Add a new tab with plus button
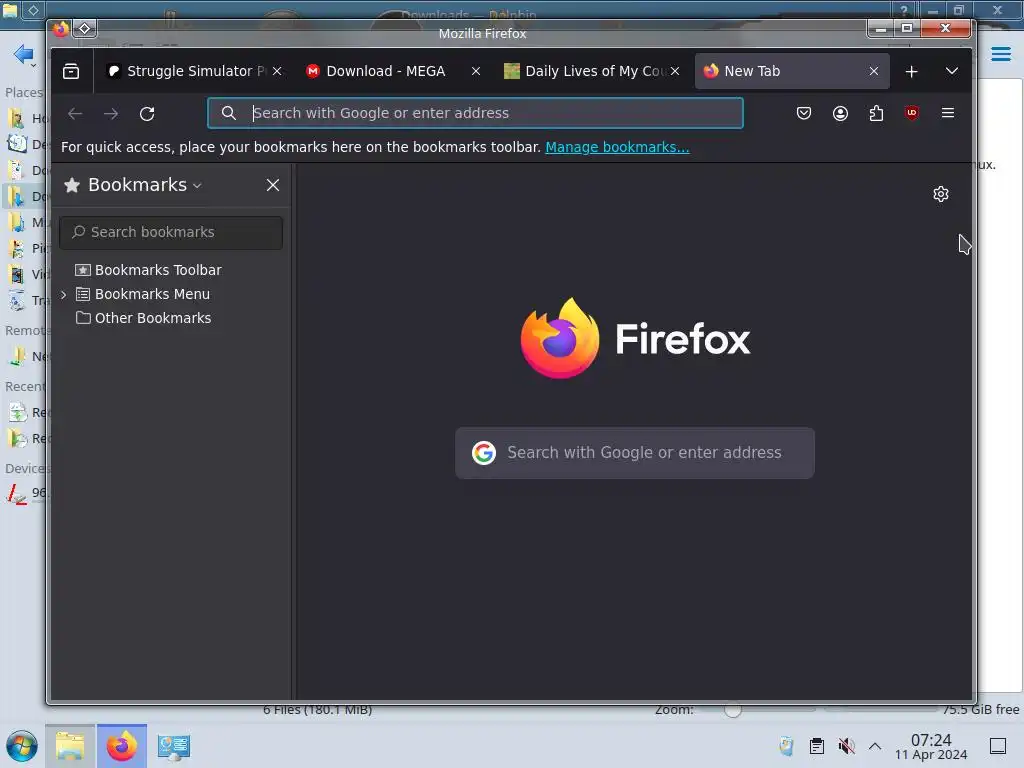Image resolution: width=1024 pixels, height=768 pixels. click(912, 71)
